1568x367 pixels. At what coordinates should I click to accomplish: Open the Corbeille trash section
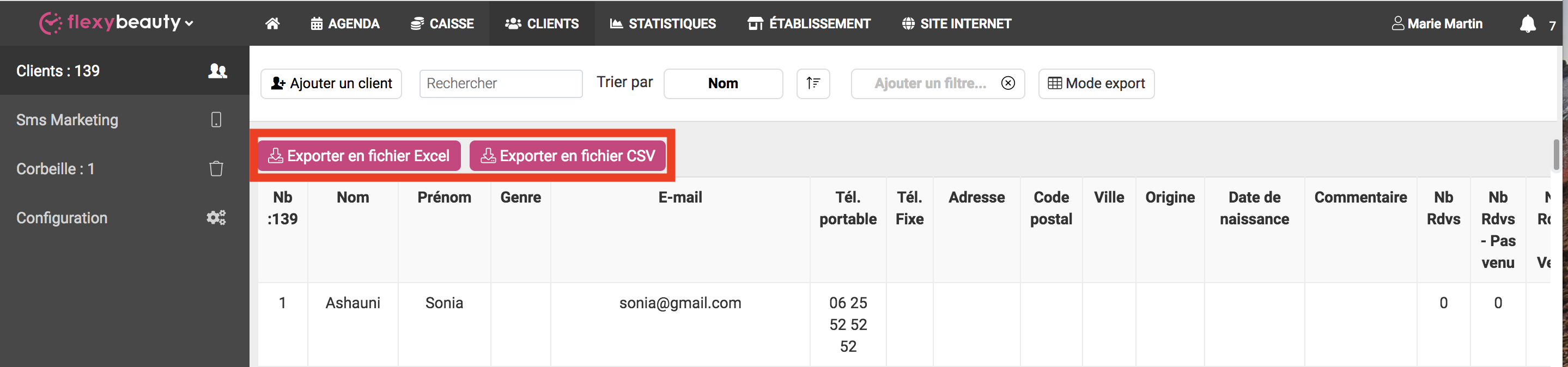[x=124, y=169]
